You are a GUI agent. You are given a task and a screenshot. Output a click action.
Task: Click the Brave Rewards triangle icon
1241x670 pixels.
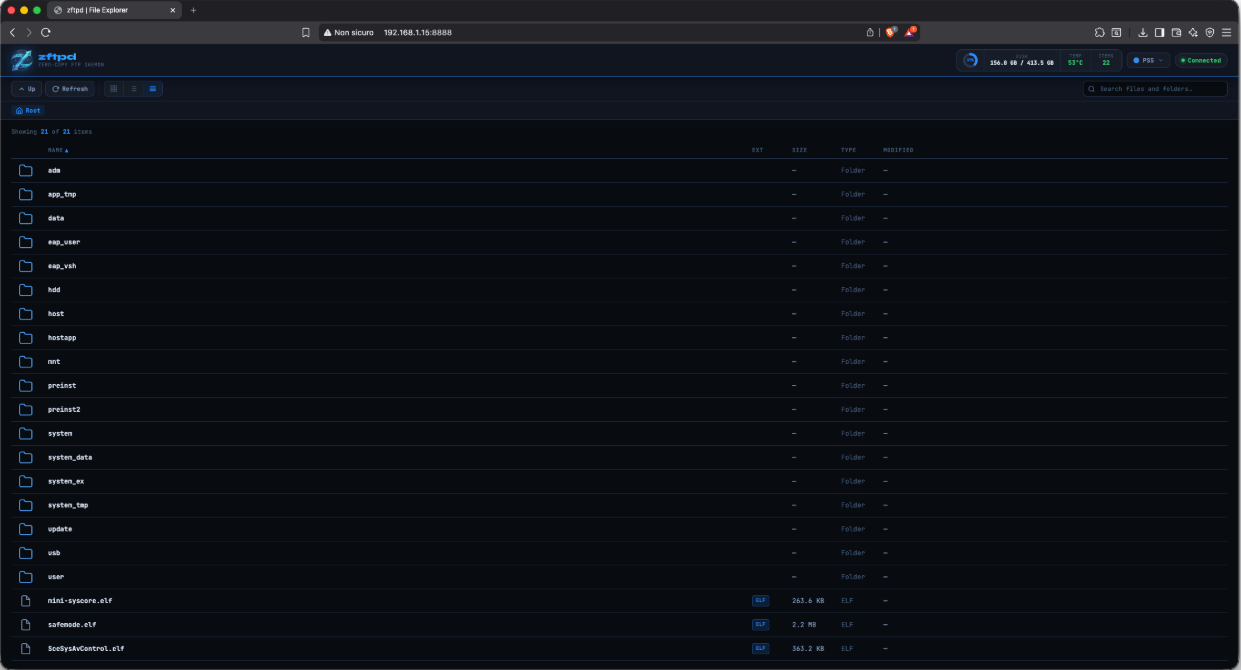coord(910,32)
